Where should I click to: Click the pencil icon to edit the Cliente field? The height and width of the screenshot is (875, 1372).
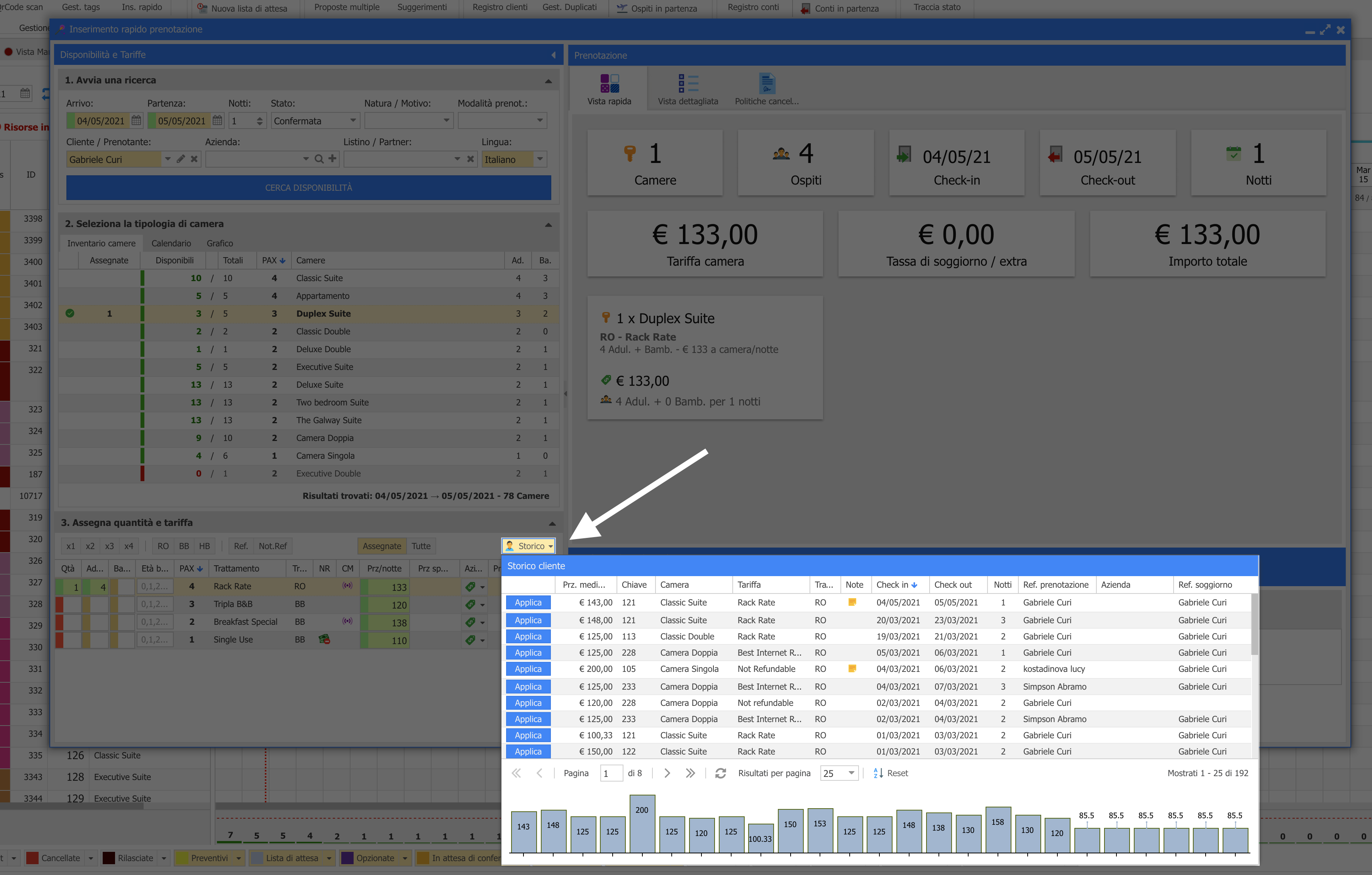[x=181, y=159]
